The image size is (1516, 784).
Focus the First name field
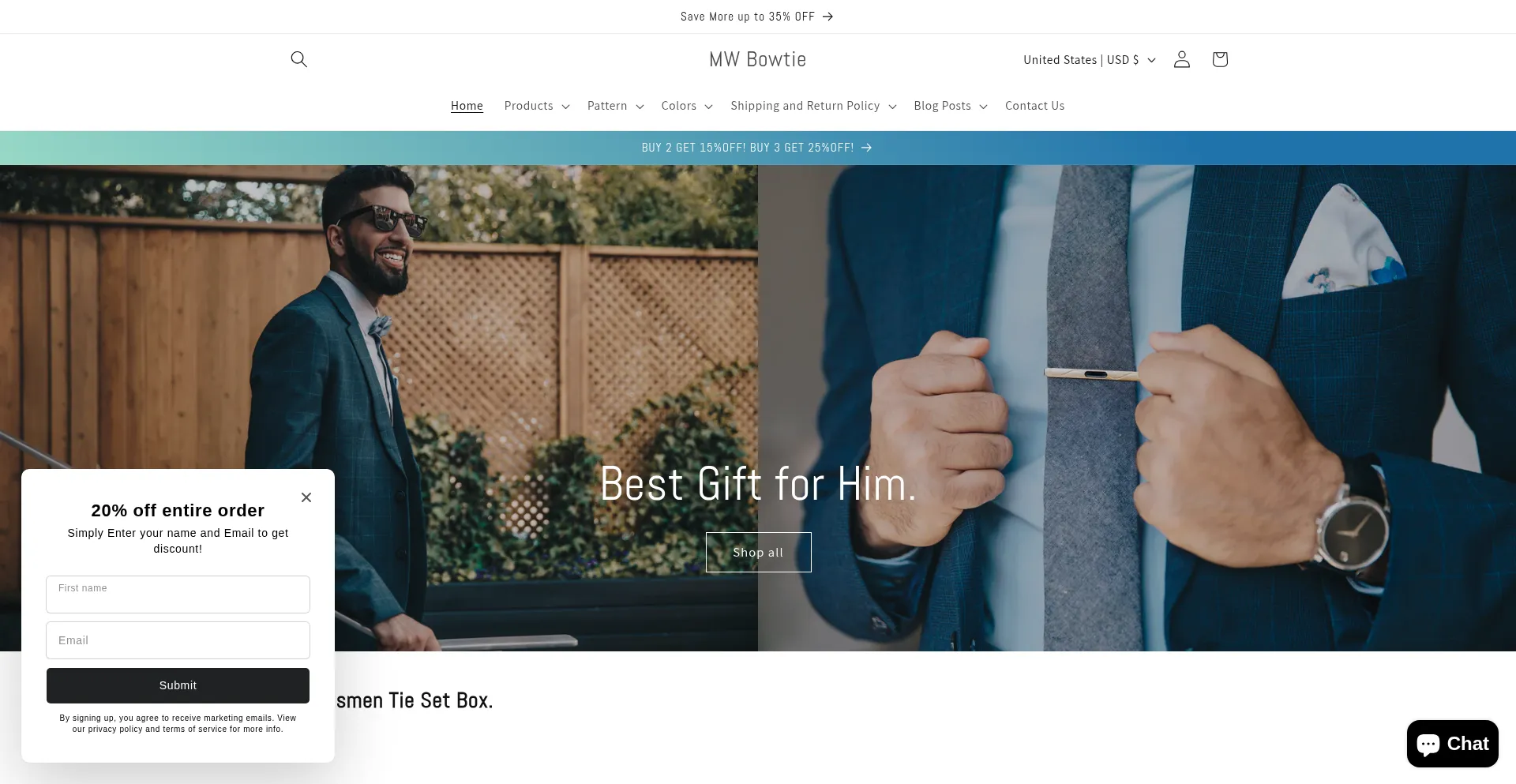tap(178, 594)
